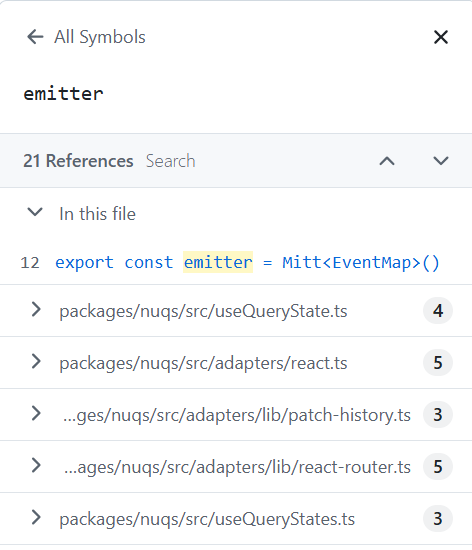The image size is (472, 550).
Task: Expand react-router.ts references
Action: click(36, 465)
